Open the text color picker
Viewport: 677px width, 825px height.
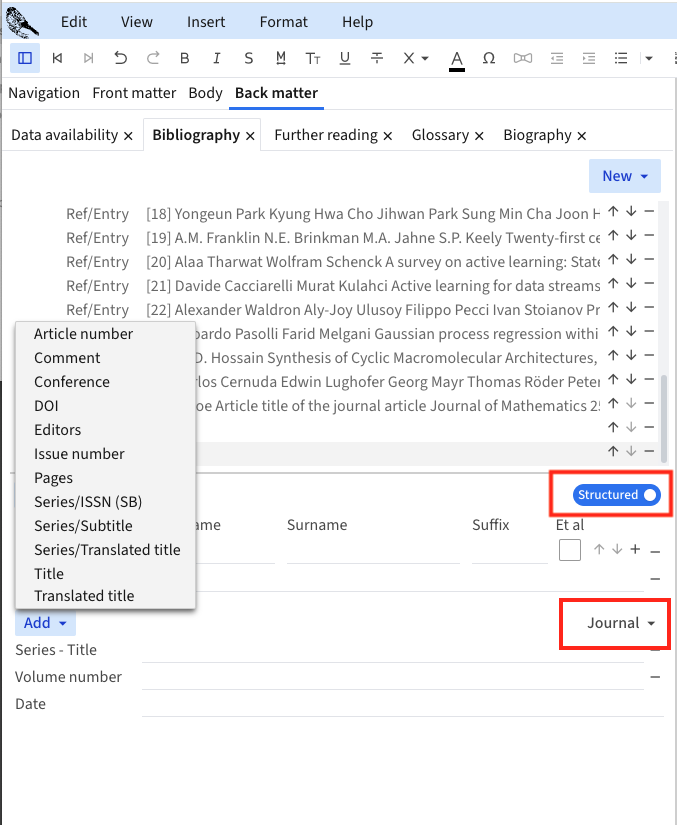(457, 58)
